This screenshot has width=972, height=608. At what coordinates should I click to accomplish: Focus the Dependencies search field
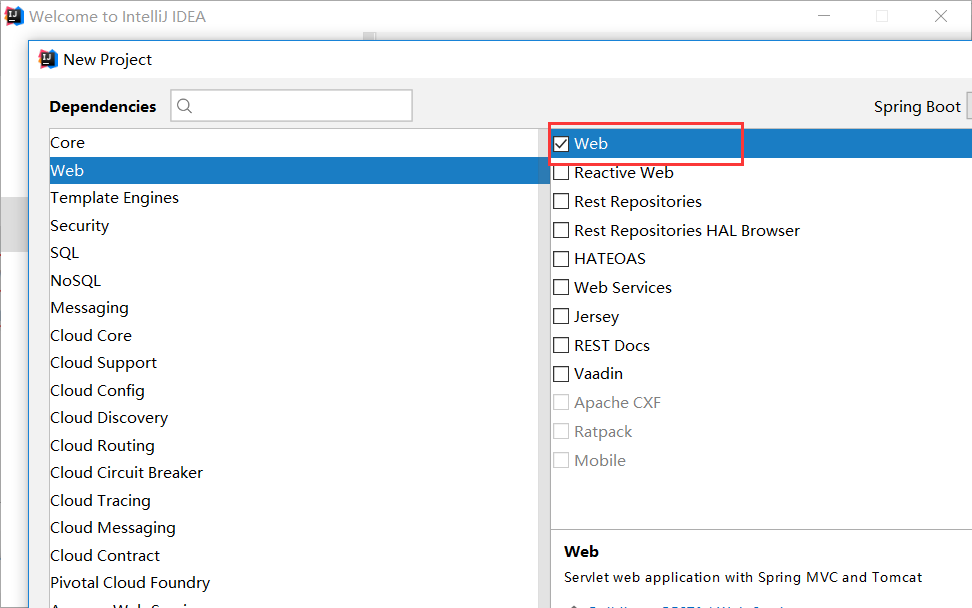click(291, 105)
